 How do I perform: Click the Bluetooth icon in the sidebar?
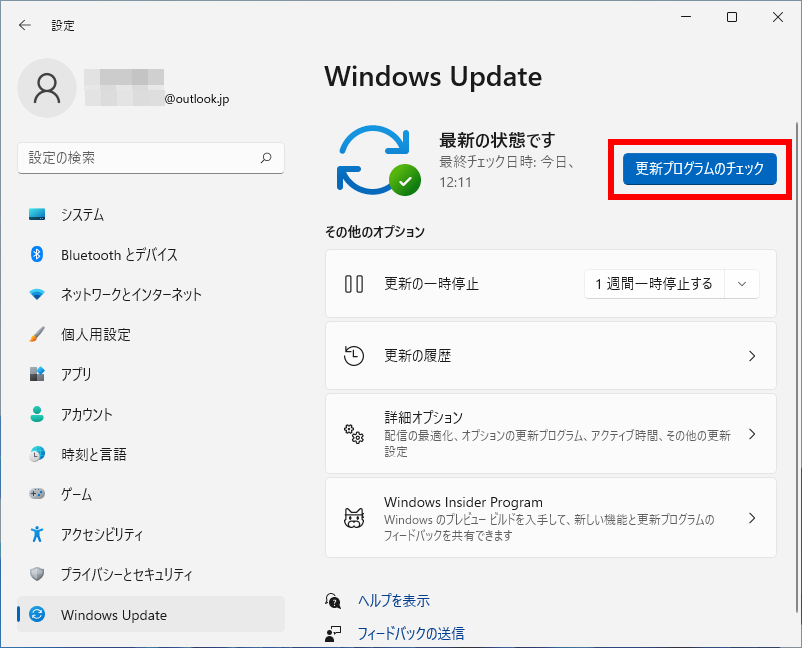(37, 254)
